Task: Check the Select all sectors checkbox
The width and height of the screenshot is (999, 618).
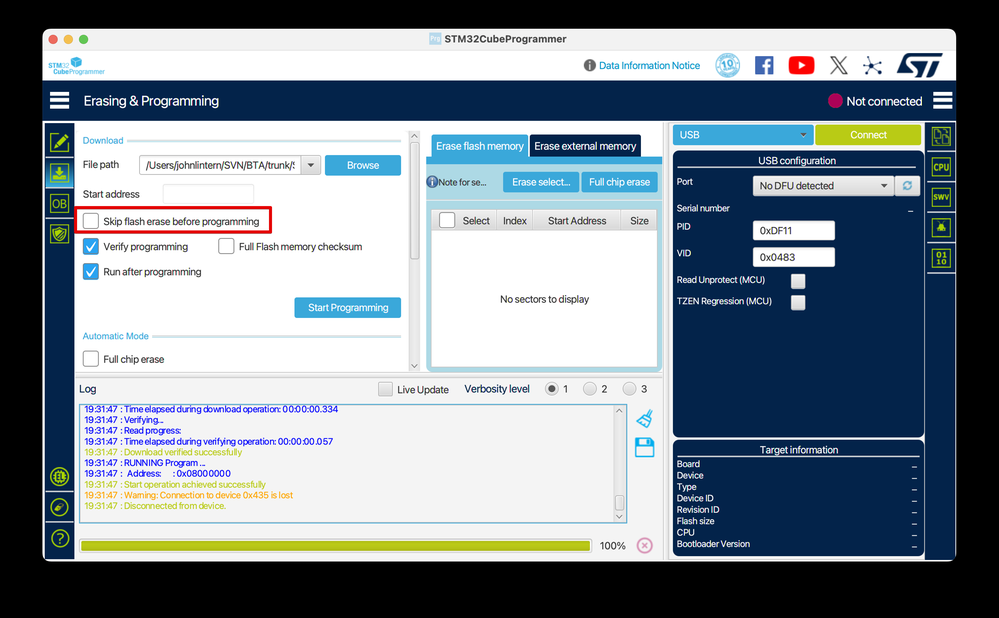Action: 447,220
